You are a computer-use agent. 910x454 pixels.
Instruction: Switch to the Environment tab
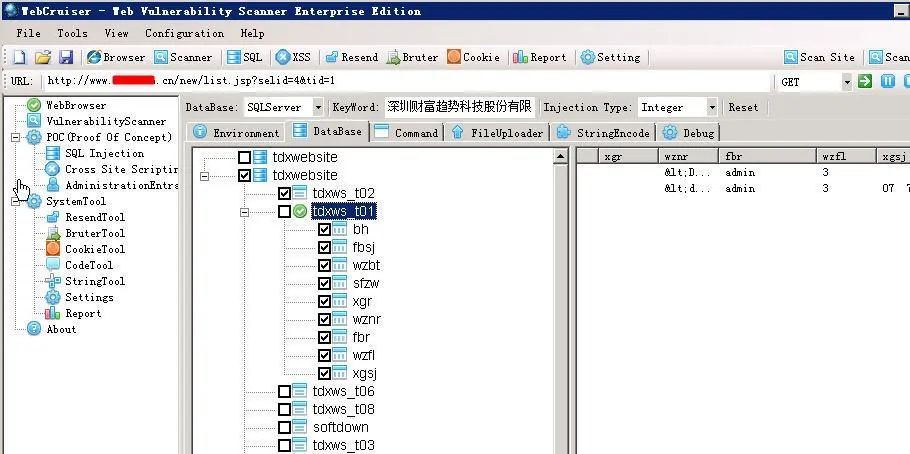[x=236, y=132]
